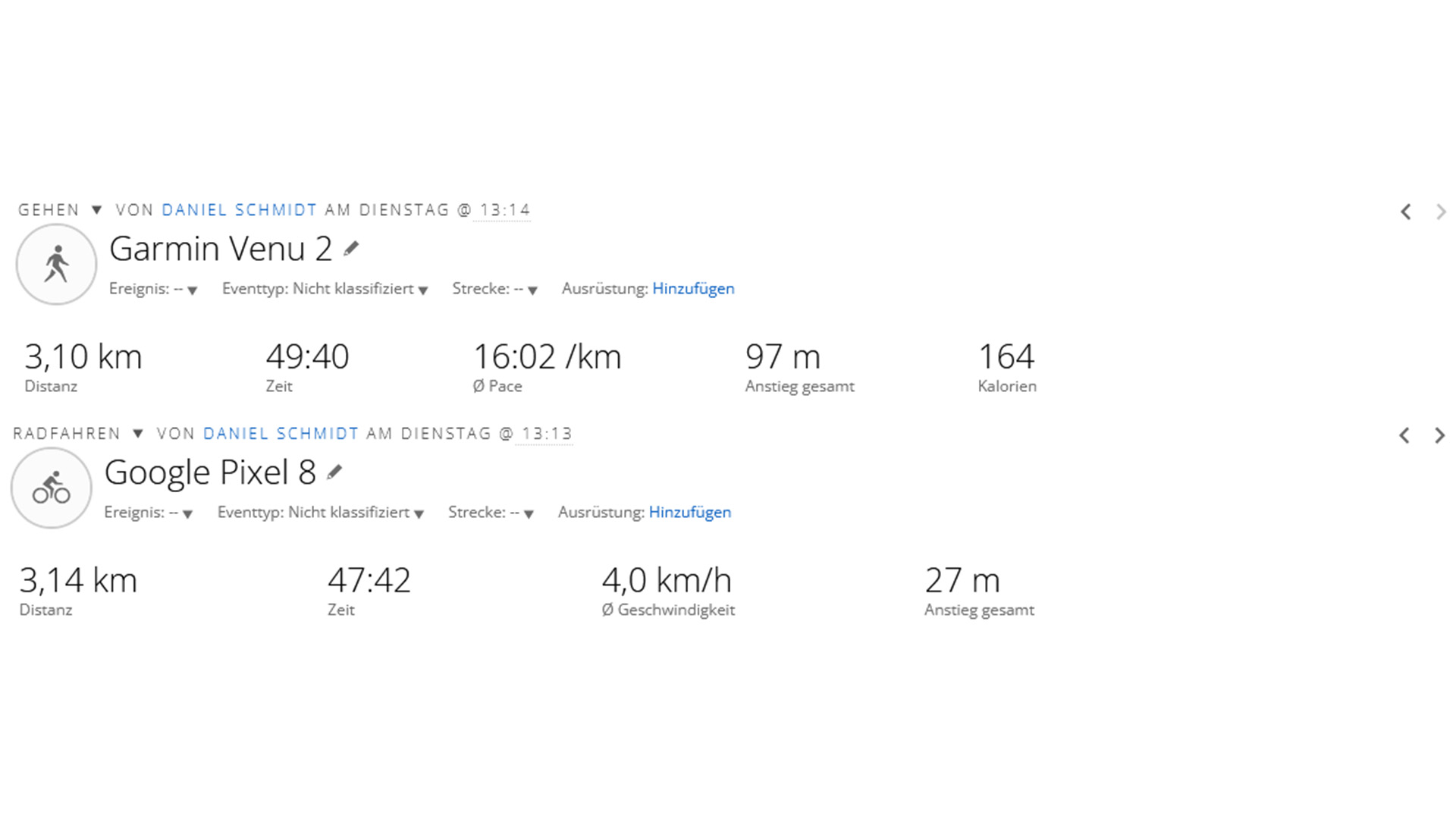Click Hinzufügen for Google Pixel 8 Ausrüstung
Viewport: 1456px width, 819px height.
[x=689, y=512]
